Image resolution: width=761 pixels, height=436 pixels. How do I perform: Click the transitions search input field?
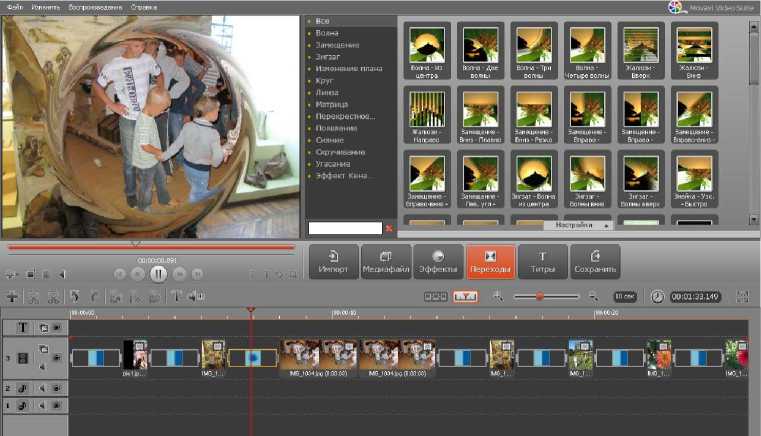pos(345,229)
